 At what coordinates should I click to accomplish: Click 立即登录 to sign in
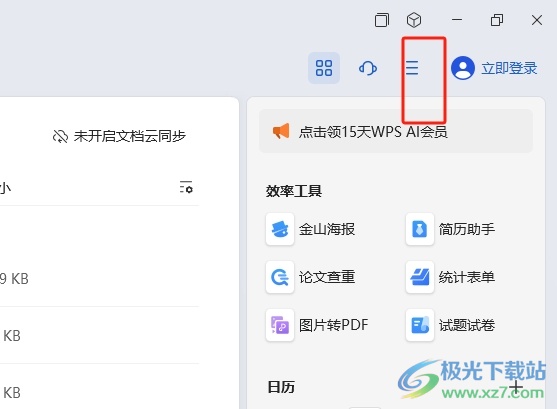click(x=509, y=68)
